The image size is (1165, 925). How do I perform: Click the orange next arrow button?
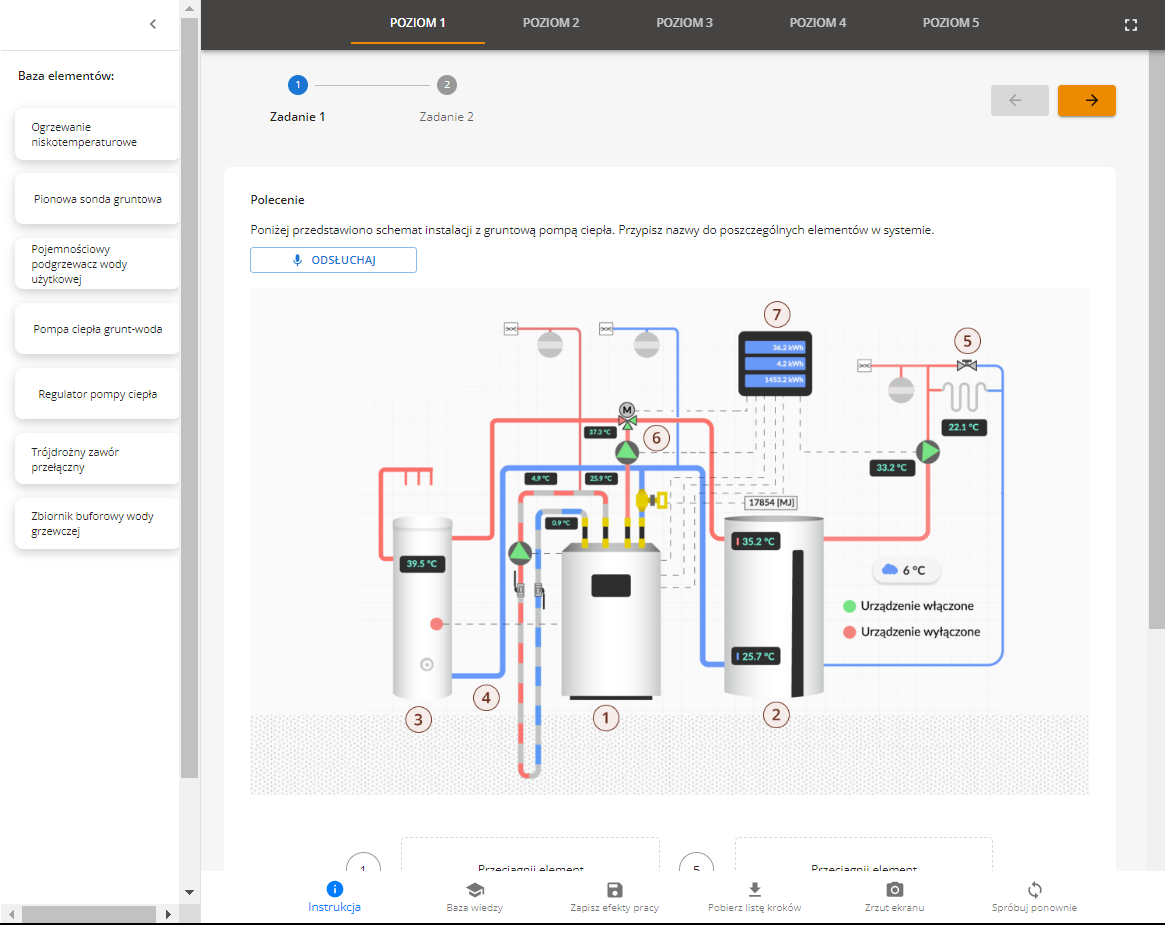[1086, 100]
